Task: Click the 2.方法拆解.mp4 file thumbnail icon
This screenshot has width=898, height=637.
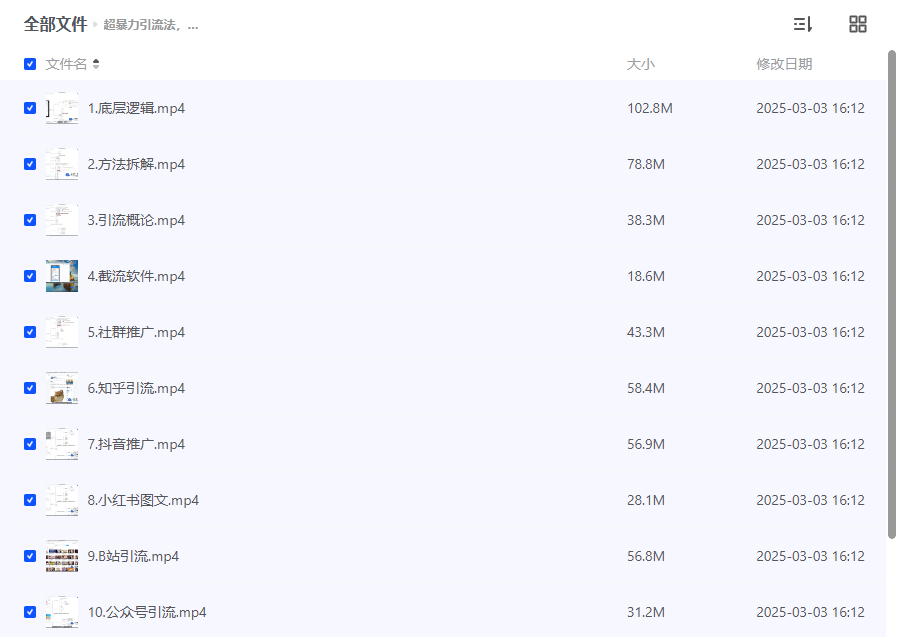Action: (x=62, y=164)
